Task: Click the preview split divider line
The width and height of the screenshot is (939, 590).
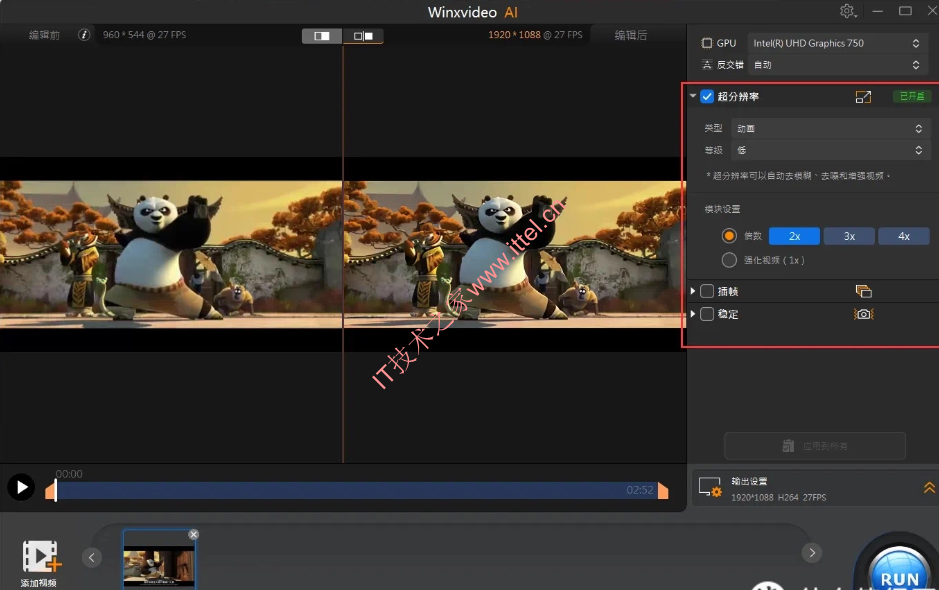Action: coord(343,255)
